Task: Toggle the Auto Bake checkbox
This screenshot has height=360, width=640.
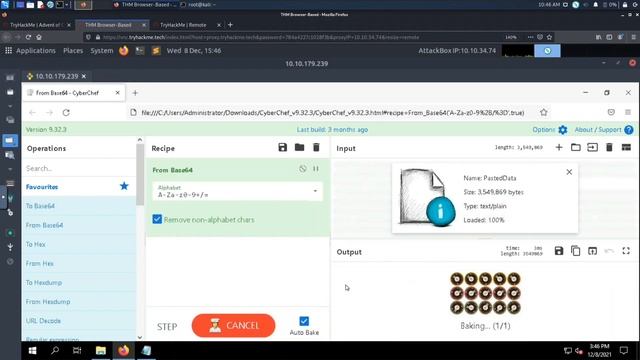Action: (304, 321)
